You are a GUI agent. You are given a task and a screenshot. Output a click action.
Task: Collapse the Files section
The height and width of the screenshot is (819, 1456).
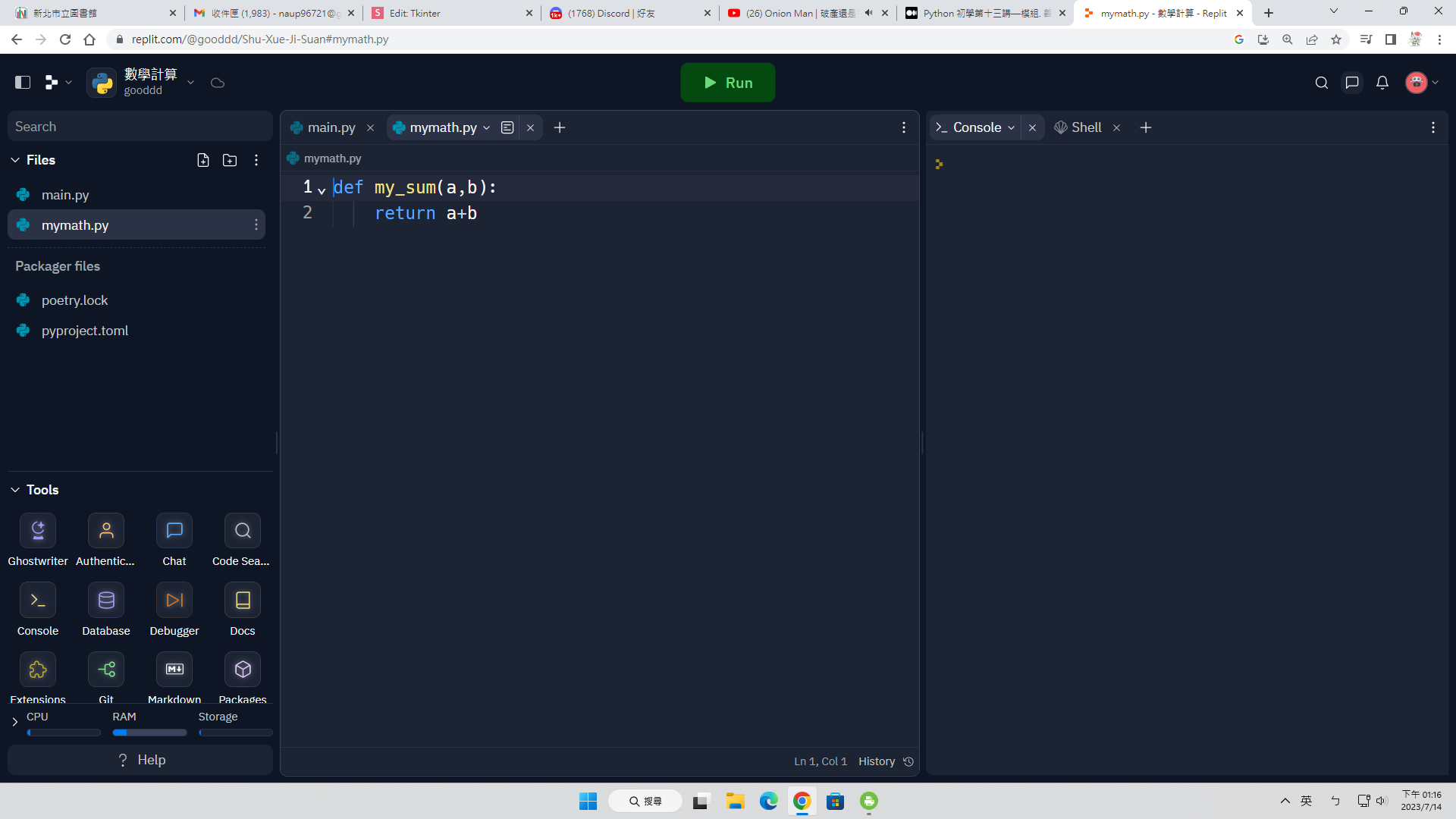(x=15, y=160)
